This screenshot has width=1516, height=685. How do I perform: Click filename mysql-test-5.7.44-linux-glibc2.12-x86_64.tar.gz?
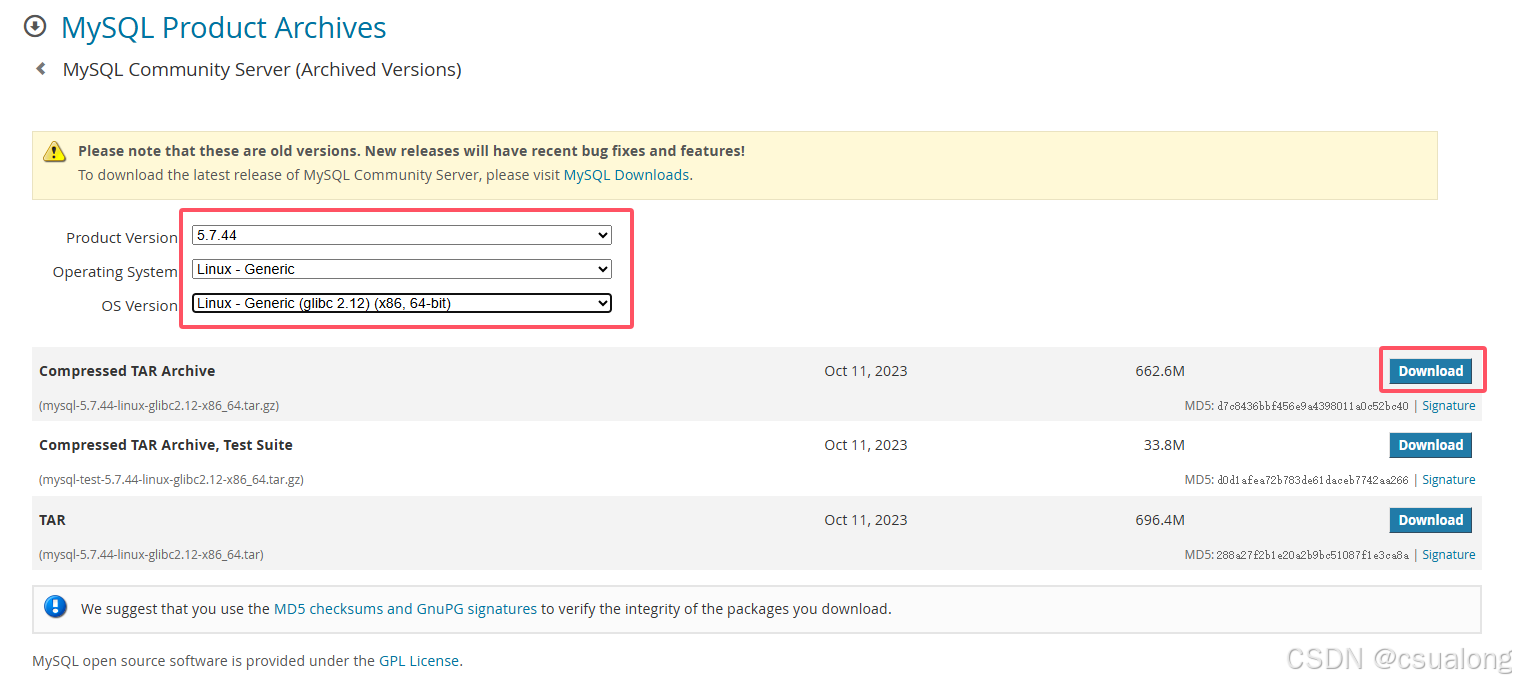[x=171, y=480]
